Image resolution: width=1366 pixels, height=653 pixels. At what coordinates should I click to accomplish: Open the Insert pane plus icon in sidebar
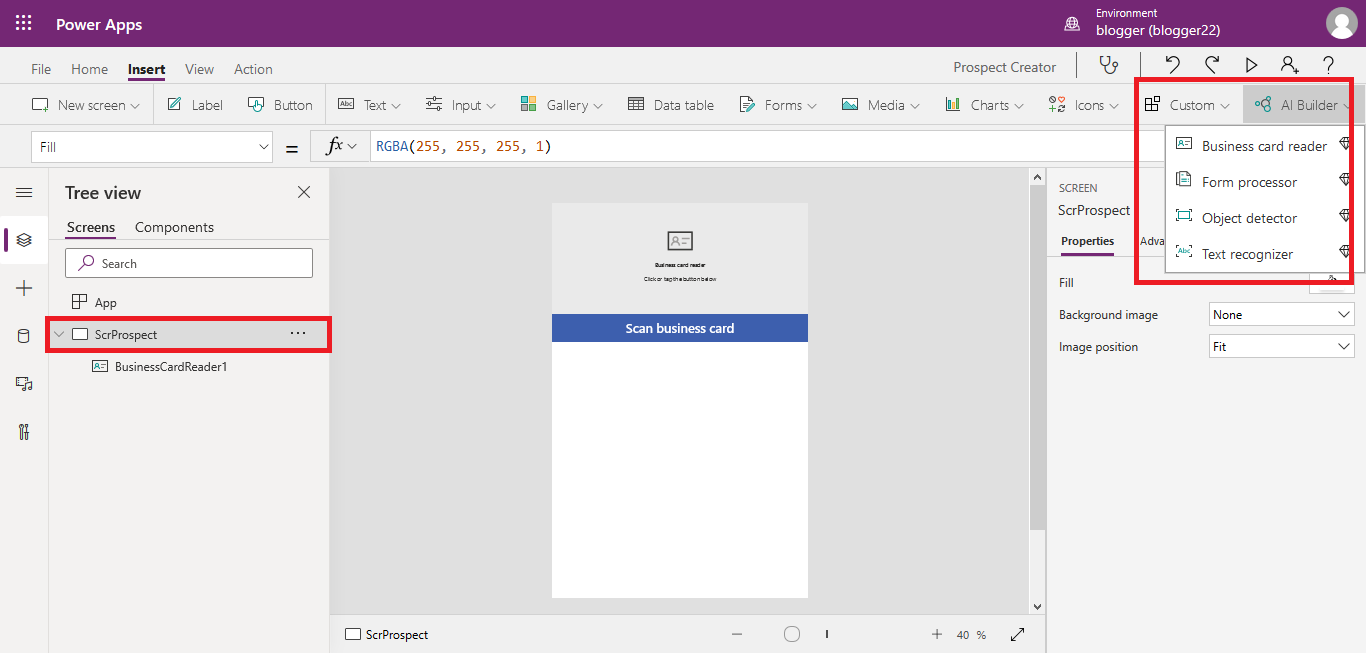pyautogui.click(x=24, y=288)
